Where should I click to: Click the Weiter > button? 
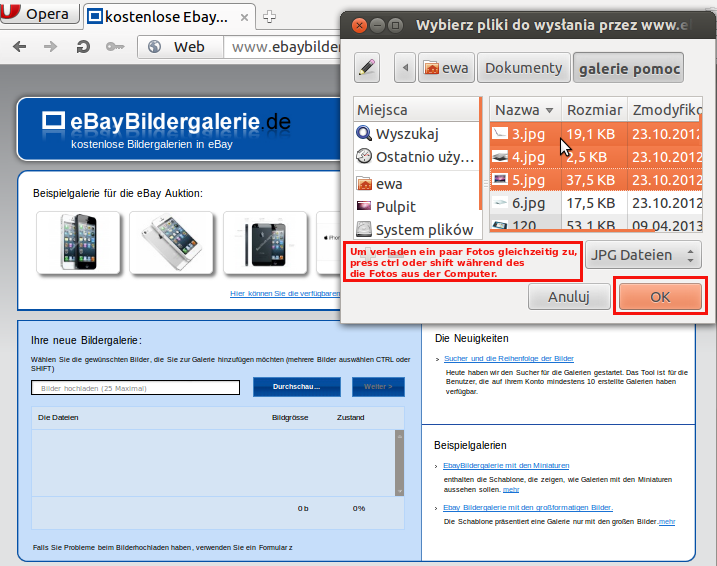378,387
